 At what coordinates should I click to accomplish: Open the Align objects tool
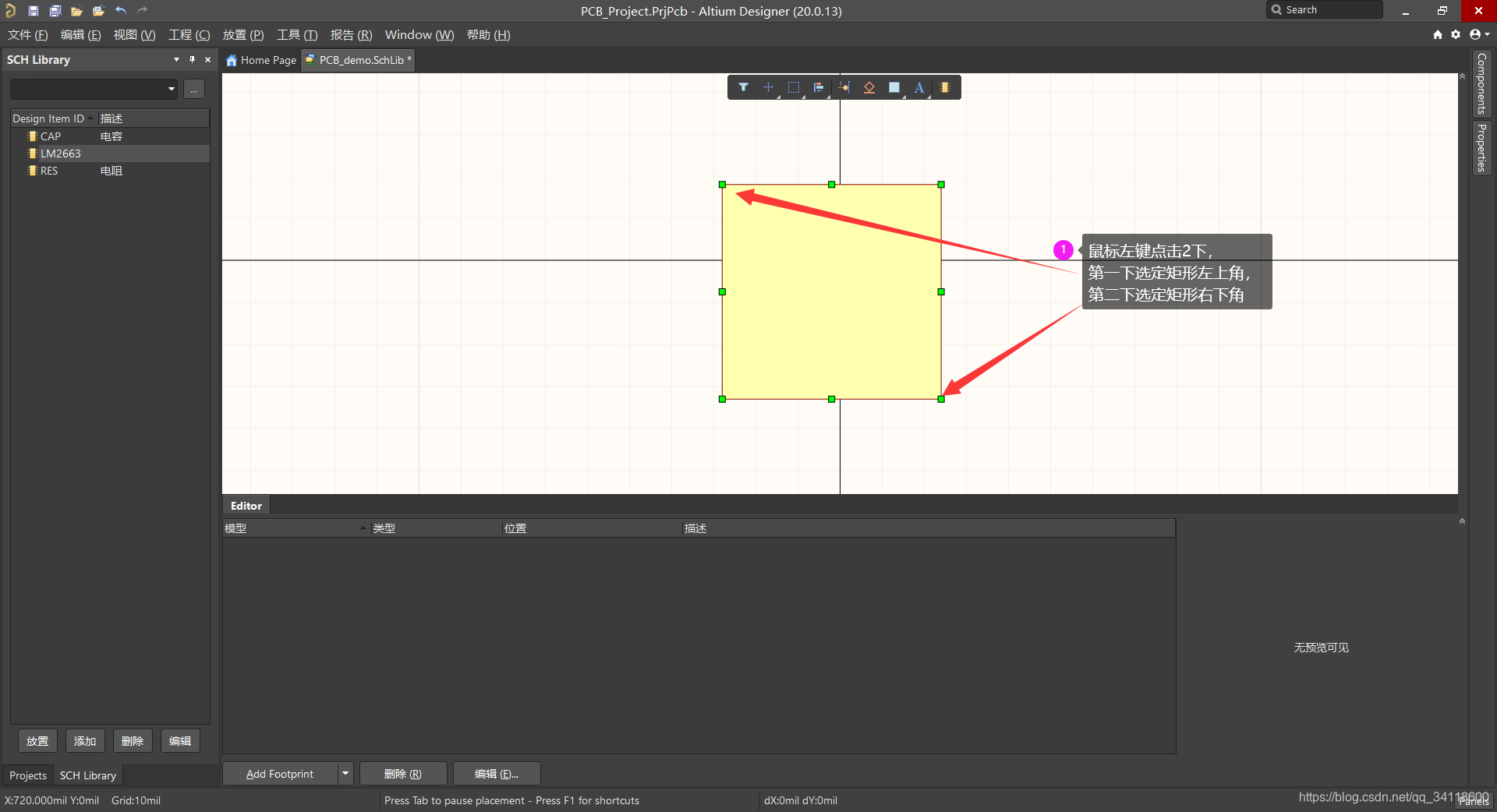(x=819, y=87)
